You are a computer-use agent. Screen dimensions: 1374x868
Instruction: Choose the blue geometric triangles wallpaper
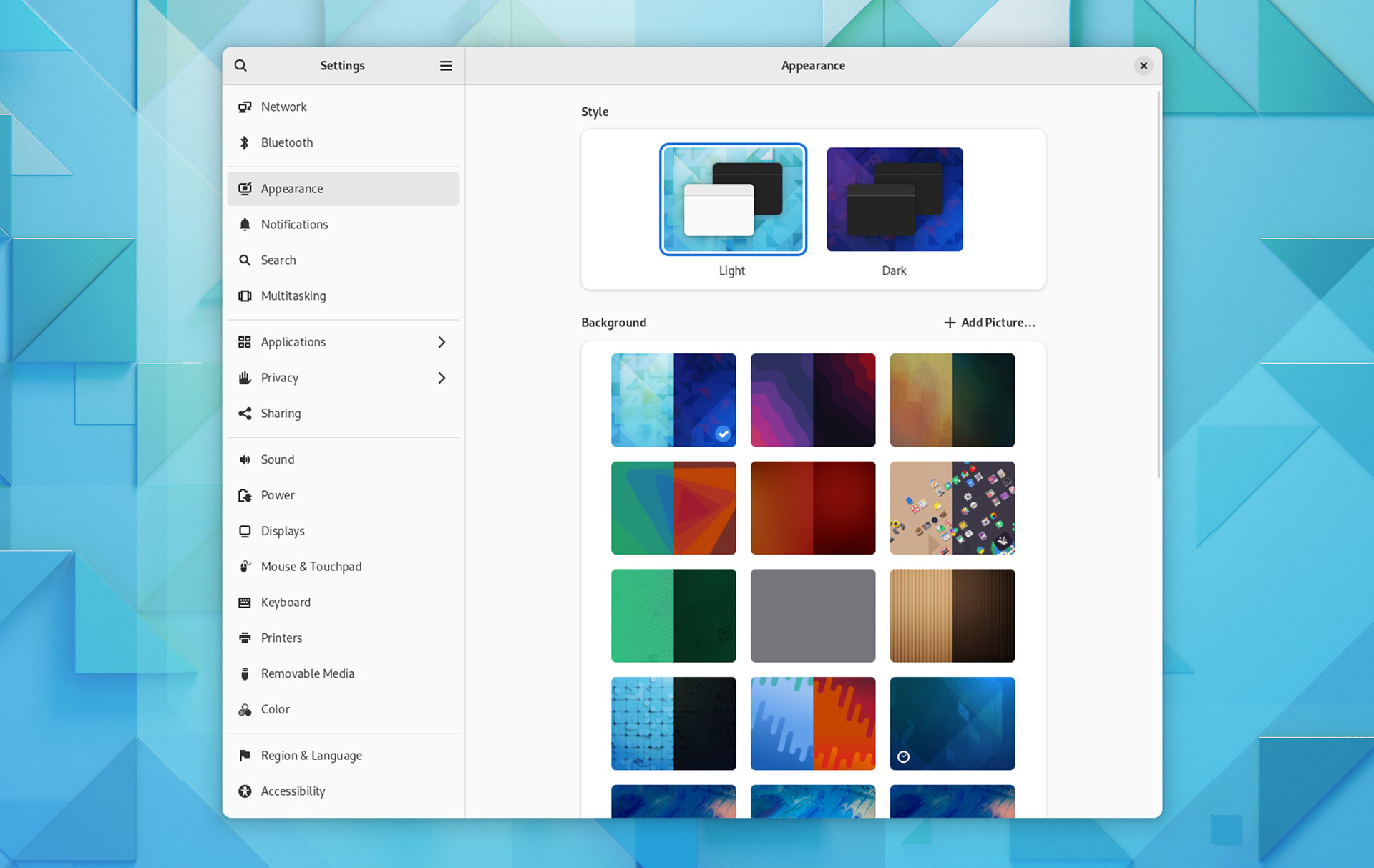coord(673,400)
